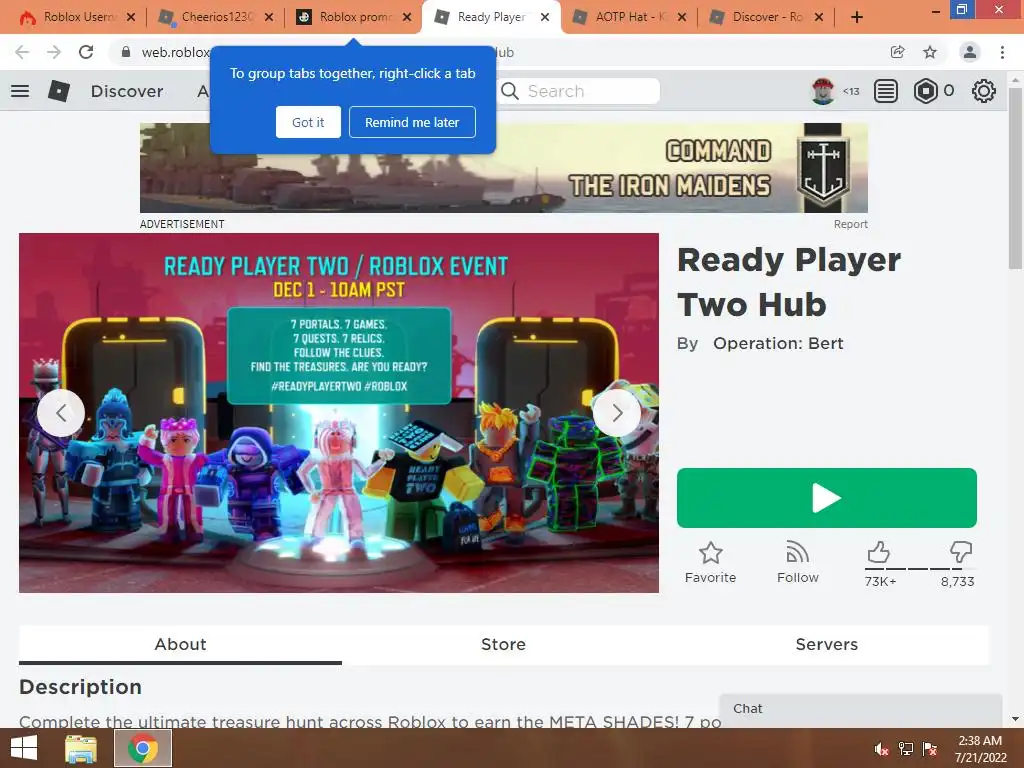The width and height of the screenshot is (1024, 768).
Task: Open Chrome three-dot menu
Action: pyautogui.click(x=1002, y=52)
